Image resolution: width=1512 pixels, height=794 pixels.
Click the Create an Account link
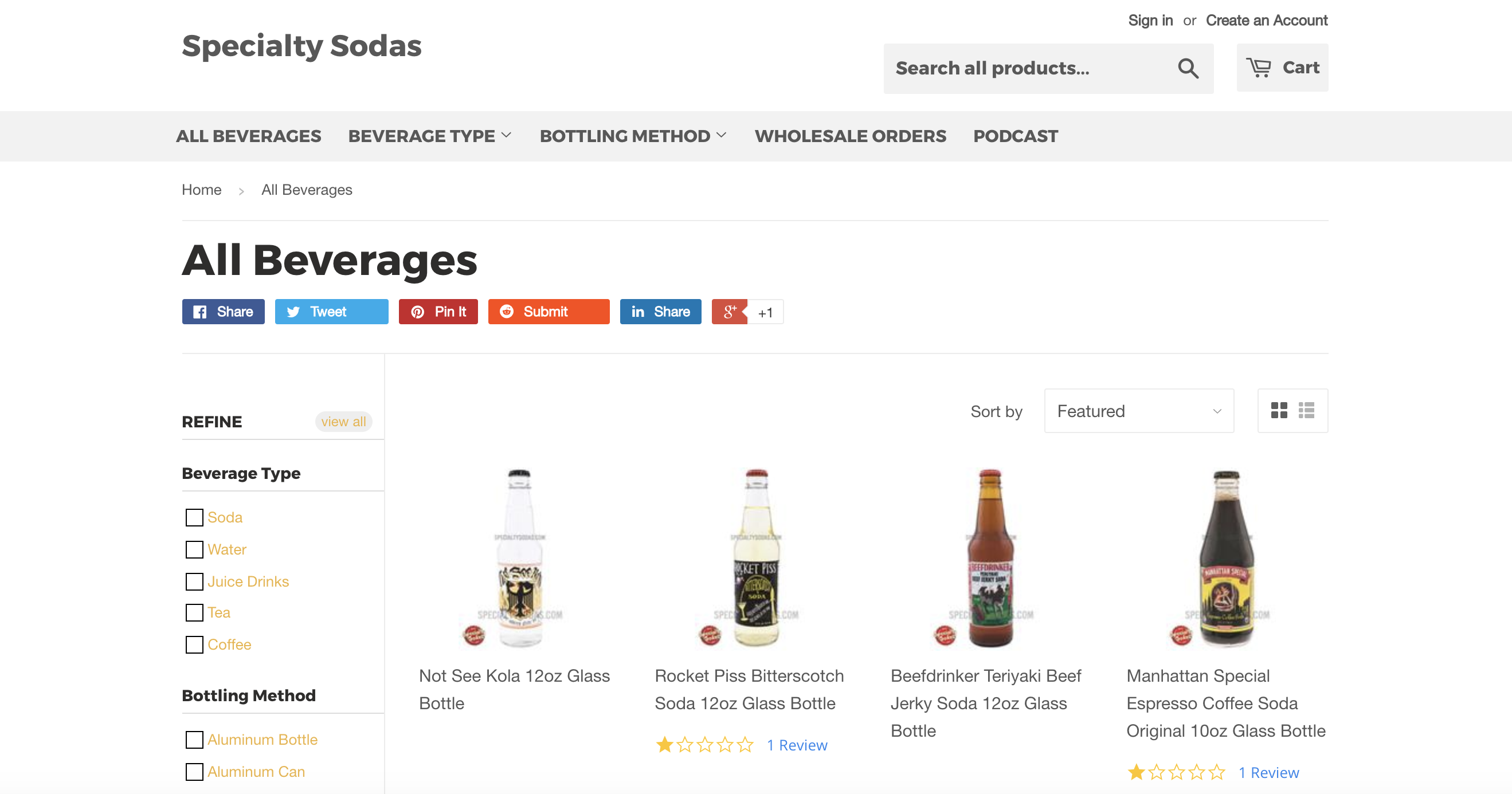1266,21
